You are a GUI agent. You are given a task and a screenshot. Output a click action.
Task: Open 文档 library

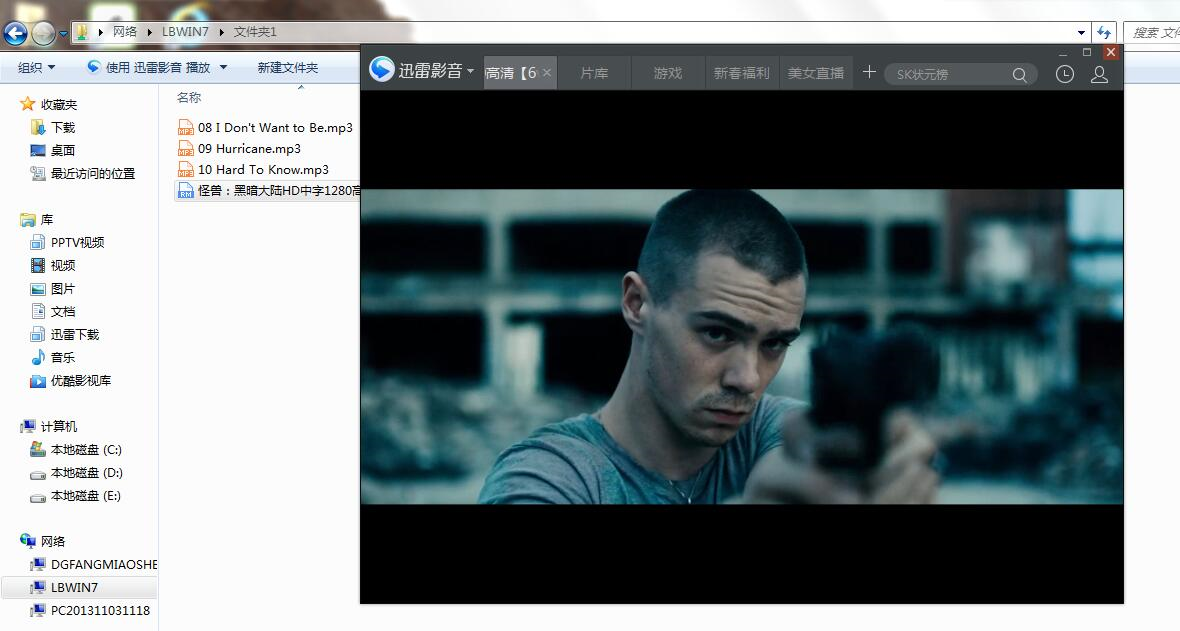(62, 311)
